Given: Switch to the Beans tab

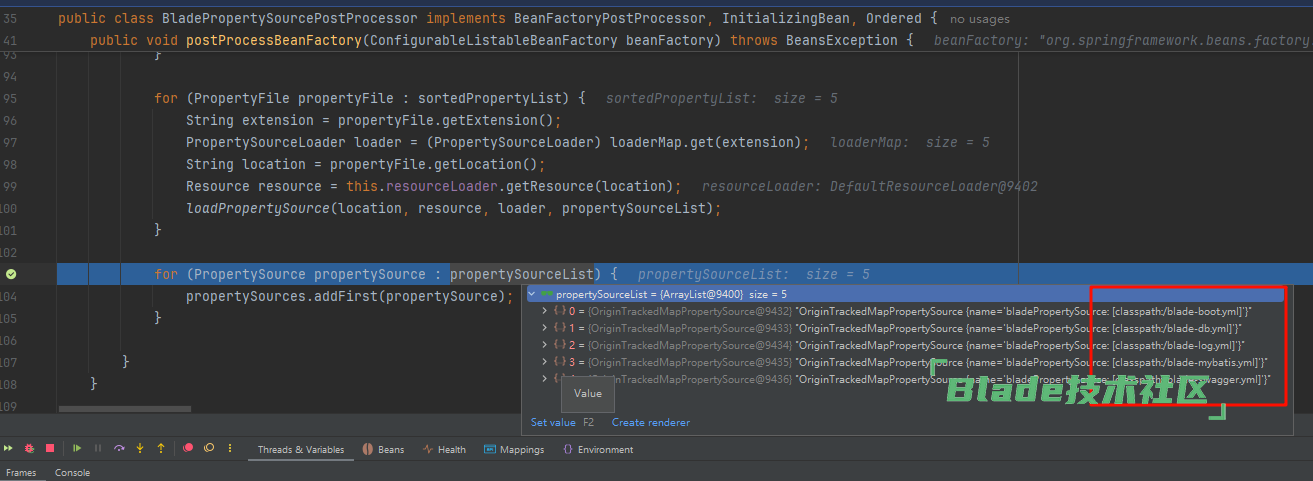Looking at the screenshot, I should coord(383,450).
